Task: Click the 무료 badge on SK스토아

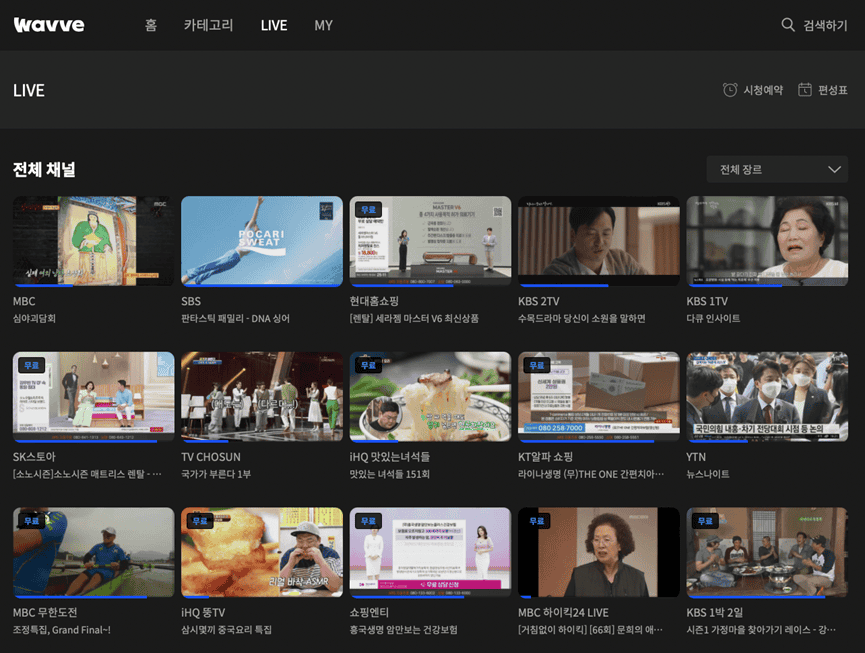Action: pos(31,365)
